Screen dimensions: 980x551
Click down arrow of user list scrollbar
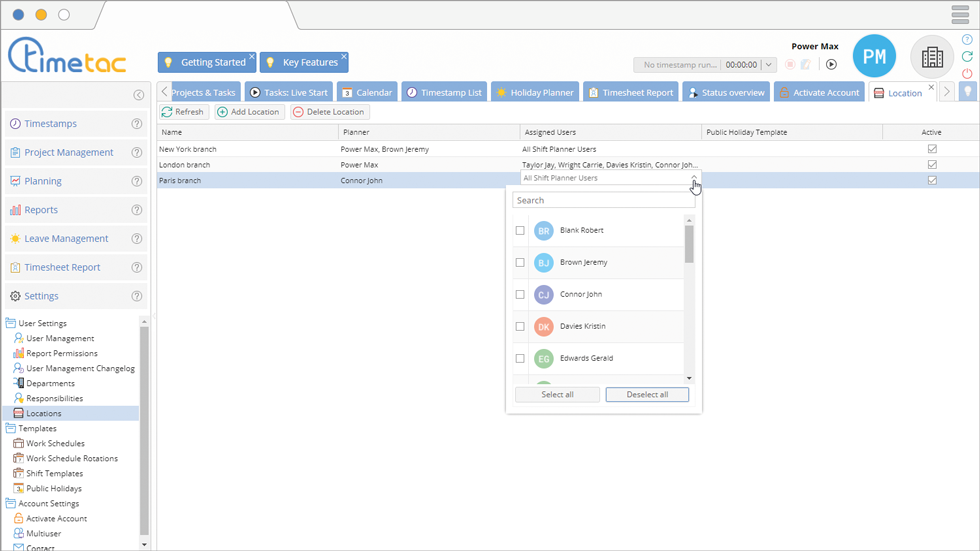point(689,379)
